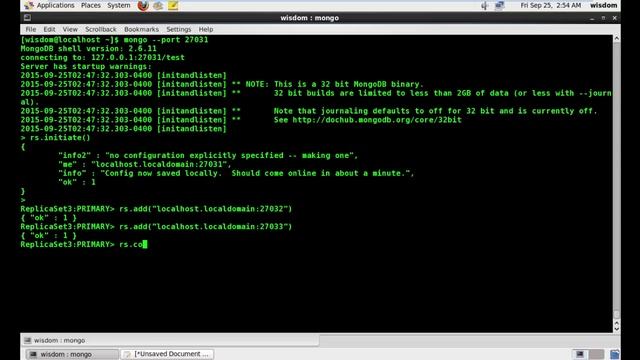Close the wisdom : mongo window
This screenshot has height=360, width=640.
point(614,18)
